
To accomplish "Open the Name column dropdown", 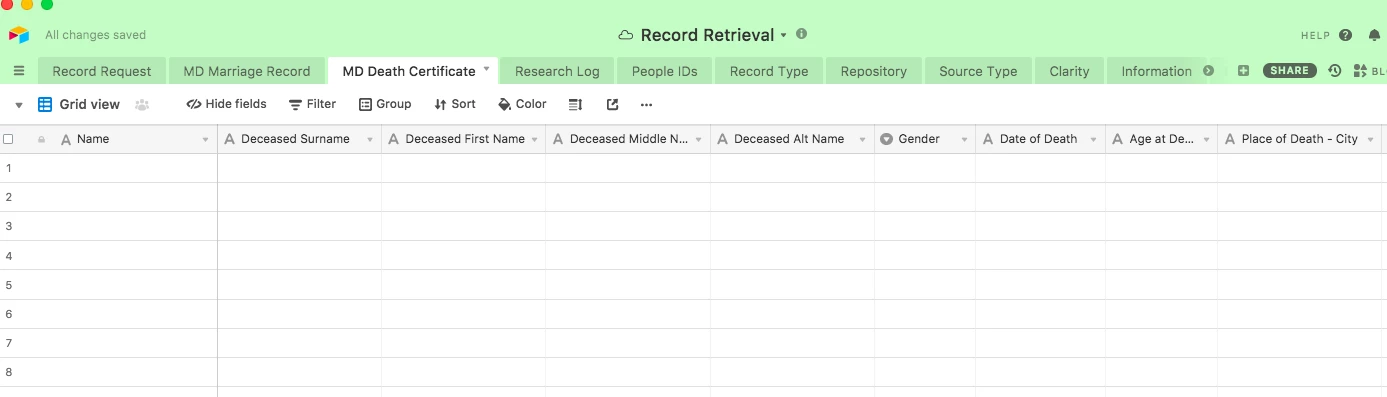I will (x=205, y=140).
